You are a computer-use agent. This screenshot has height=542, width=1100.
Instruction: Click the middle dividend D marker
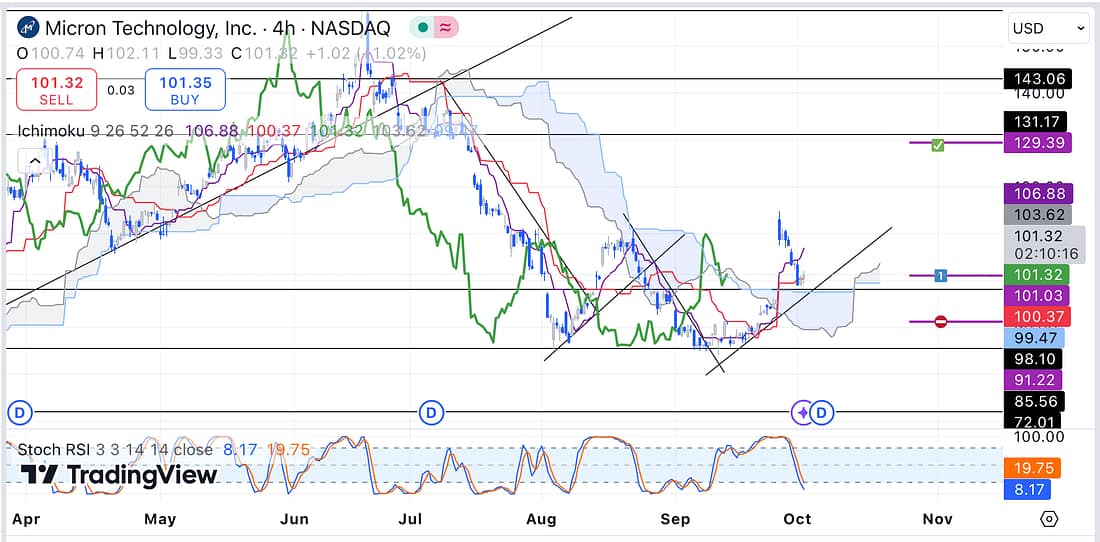click(431, 412)
